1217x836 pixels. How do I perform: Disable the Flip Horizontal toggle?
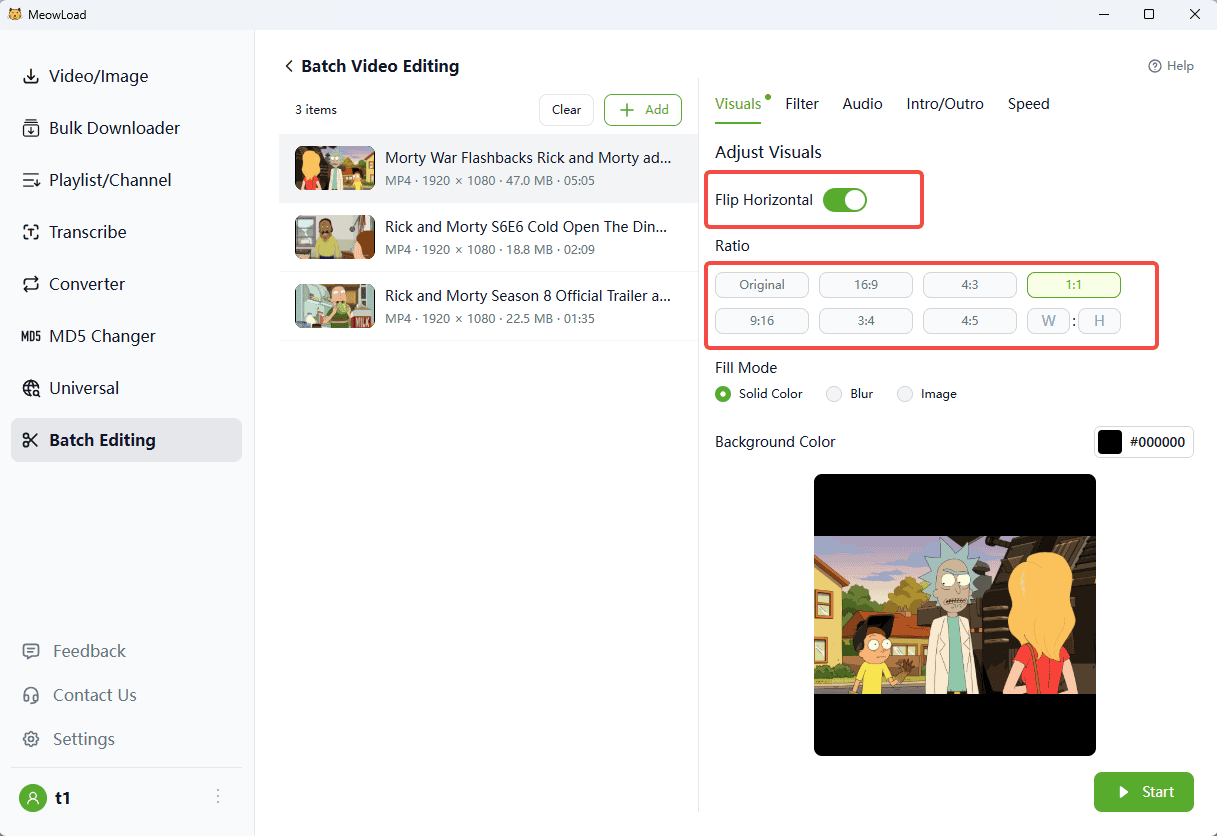(844, 200)
